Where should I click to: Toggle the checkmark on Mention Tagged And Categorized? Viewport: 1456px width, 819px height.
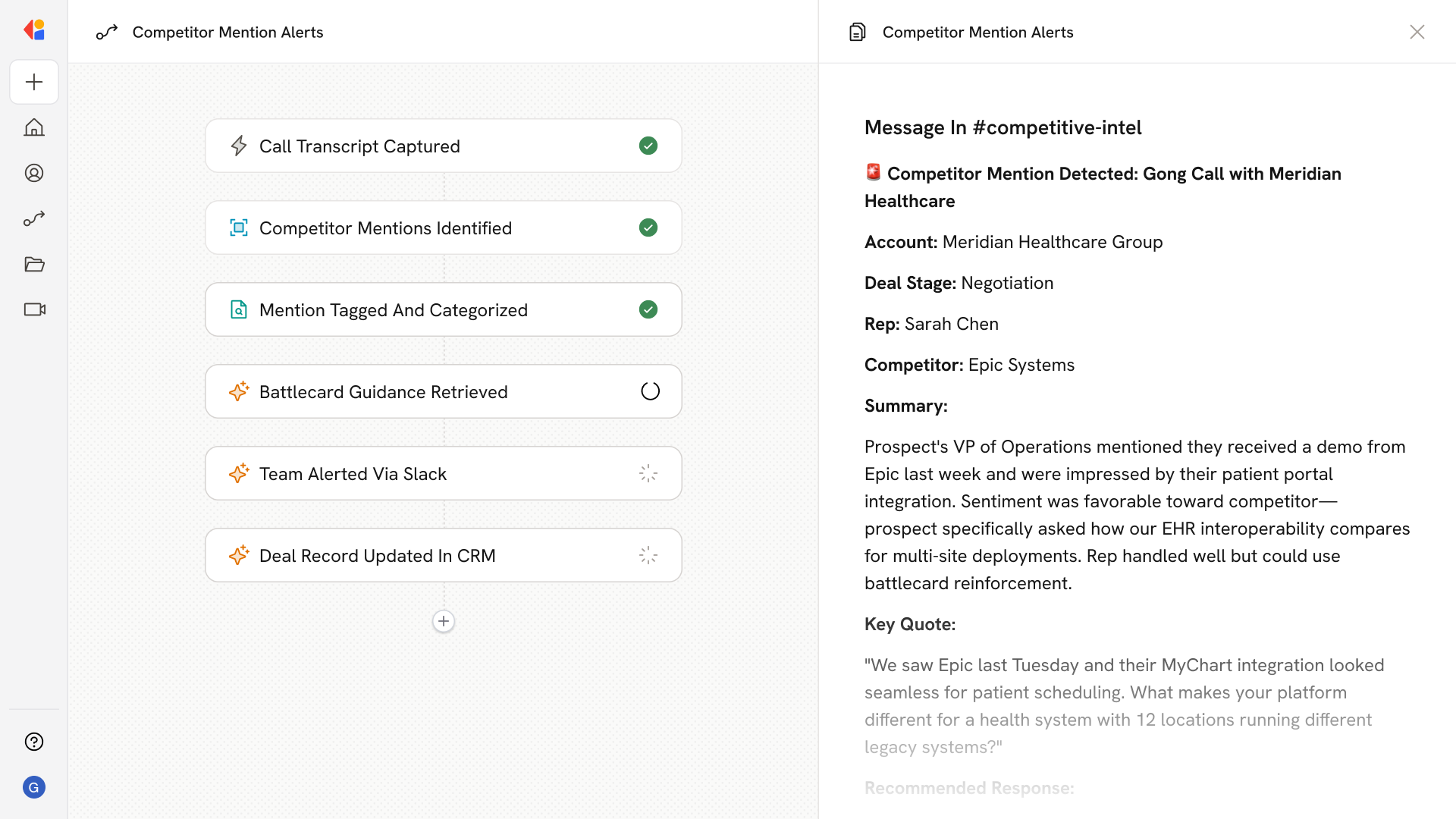[x=648, y=309]
